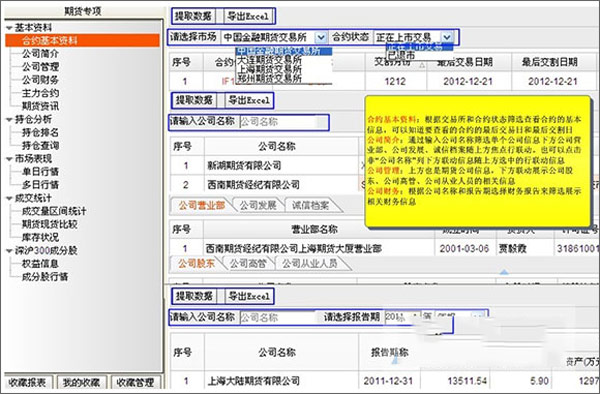Select row 上海大陆期货有限公司
The image size is (600, 394).
pyautogui.click(x=253, y=381)
